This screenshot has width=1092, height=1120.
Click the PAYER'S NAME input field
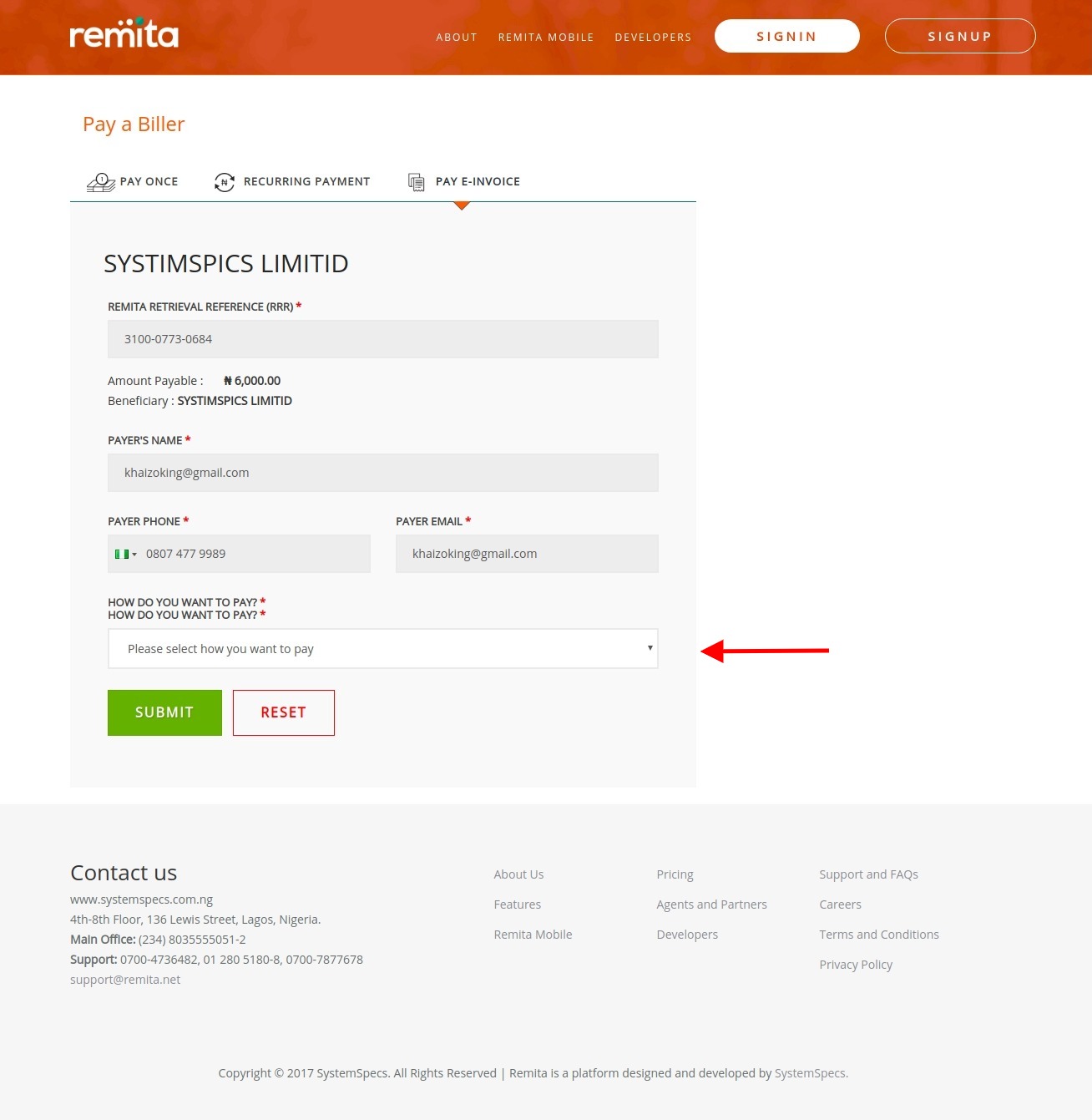click(383, 472)
